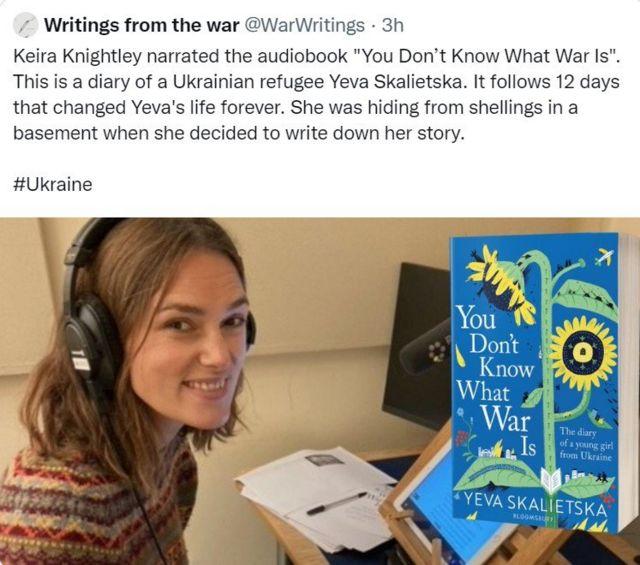Click the 'You Don't Know What War Is' cover title
The image size is (640, 565).
(496, 380)
